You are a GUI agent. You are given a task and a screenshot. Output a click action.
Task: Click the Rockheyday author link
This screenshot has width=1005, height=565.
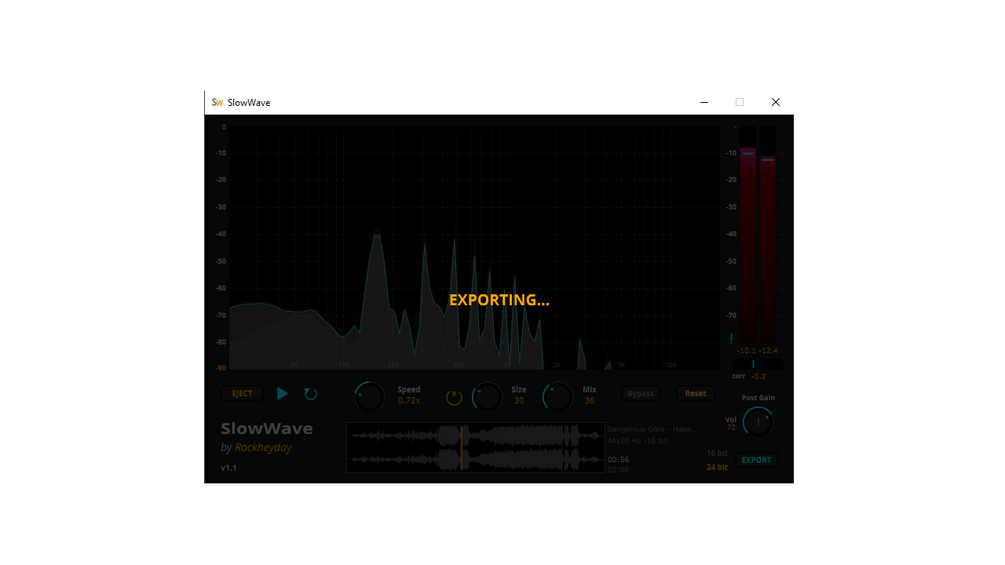pyautogui.click(x=263, y=447)
